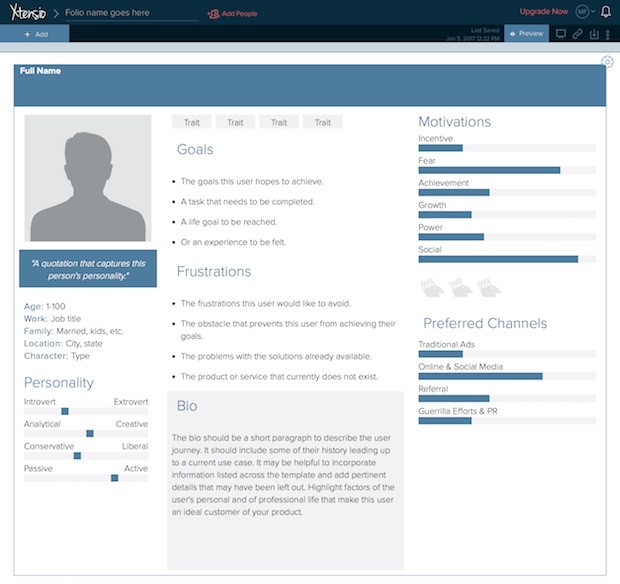Screen dimensions: 620x584
Task: Expand the MF user account dropdown
Action: (585, 12)
